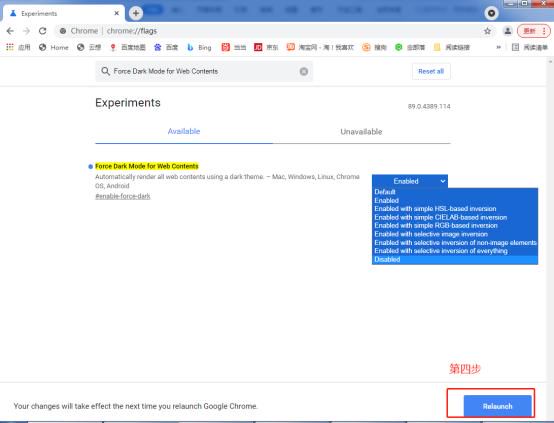Viewport: 554px width, 423px height.
Task: Open the Apps grid shortcut in the bookmarks bar
Action: pyautogui.click(x=18, y=47)
